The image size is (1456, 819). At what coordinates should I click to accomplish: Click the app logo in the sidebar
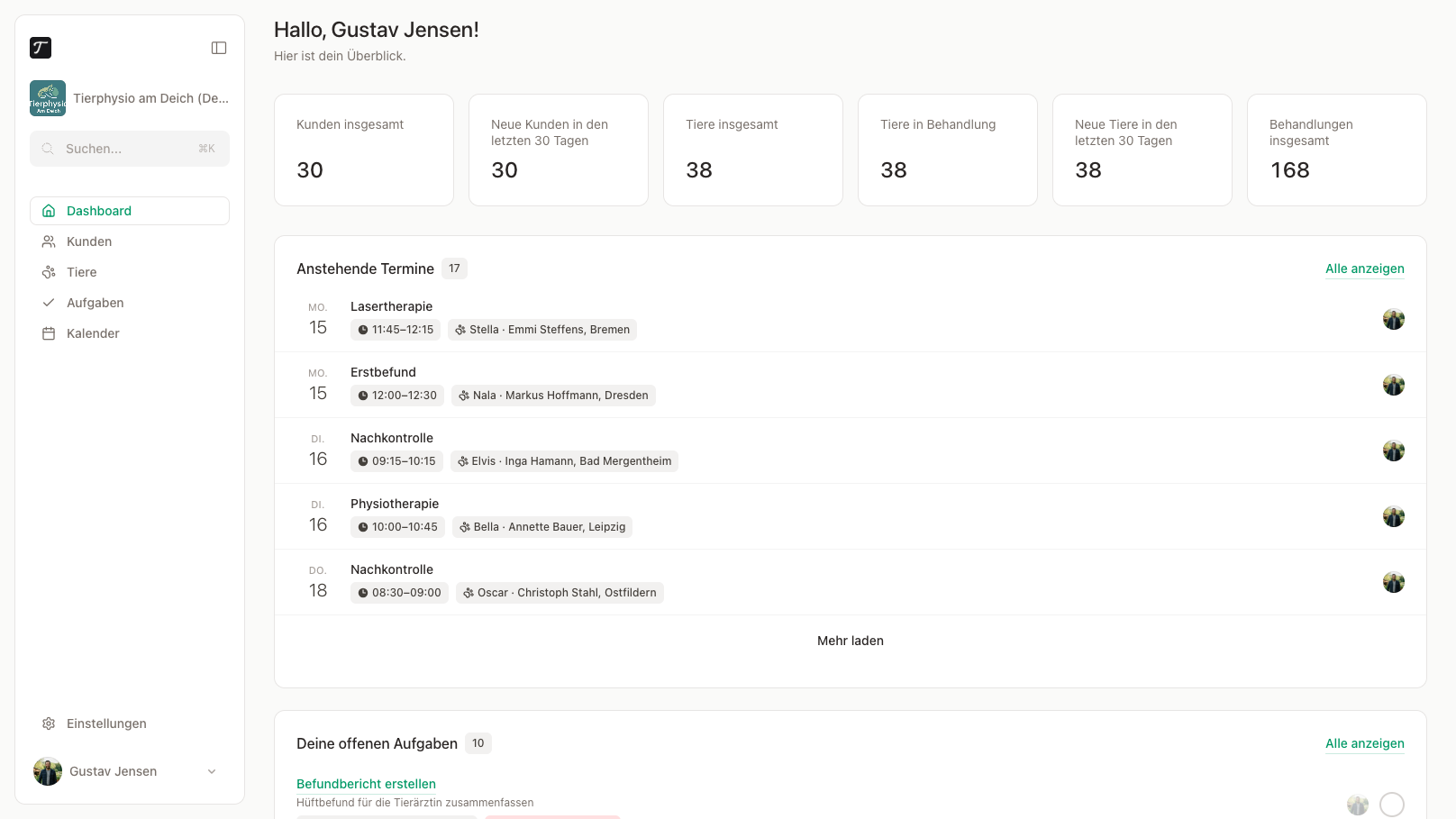(41, 48)
